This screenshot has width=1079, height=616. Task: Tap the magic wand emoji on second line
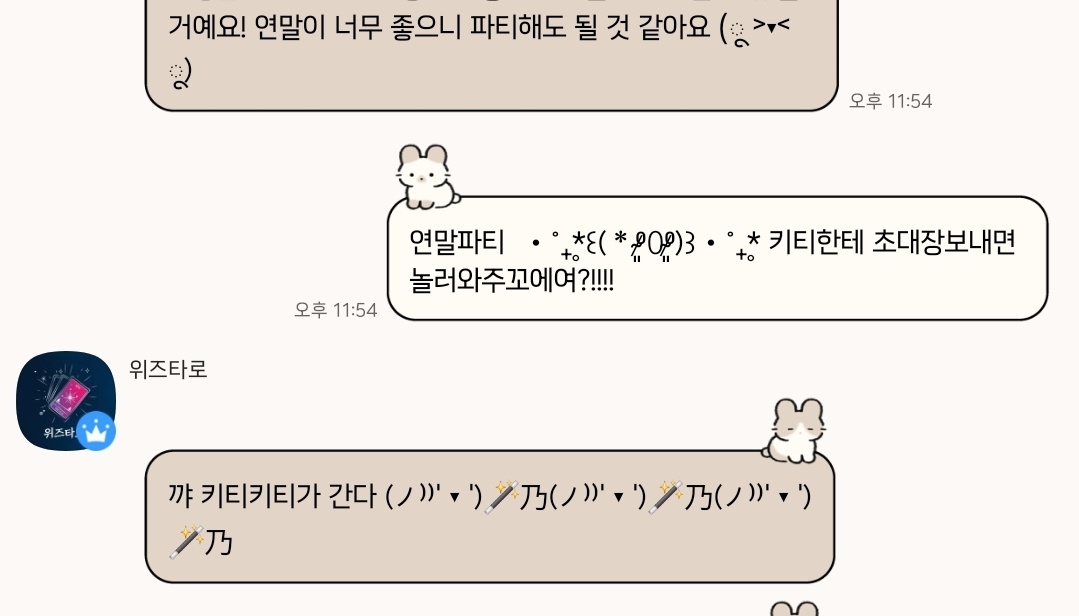[x=186, y=542]
